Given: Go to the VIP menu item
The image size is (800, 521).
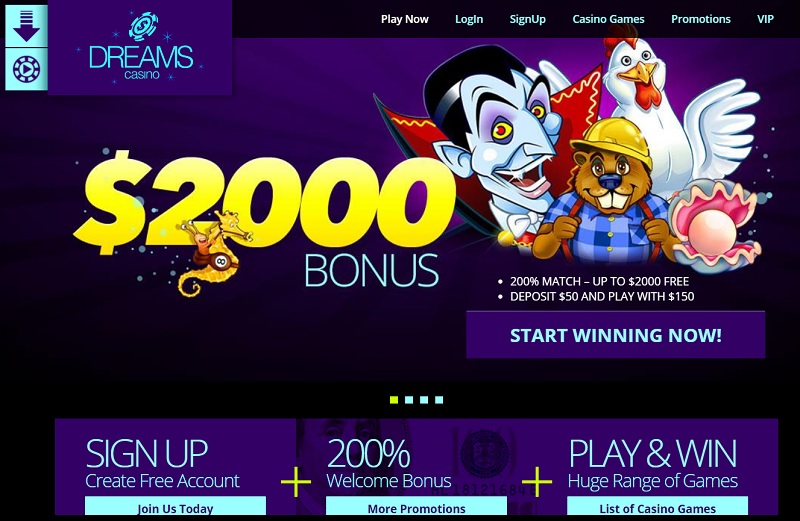Looking at the screenshot, I should (765, 19).
